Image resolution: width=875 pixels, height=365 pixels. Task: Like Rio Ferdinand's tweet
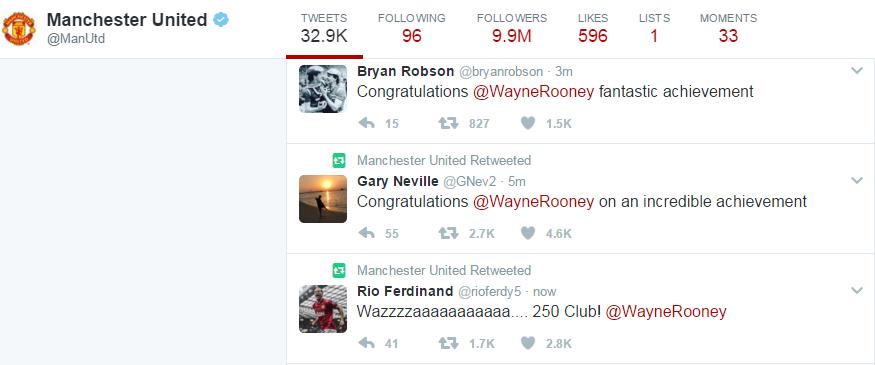tap(528, 343)
